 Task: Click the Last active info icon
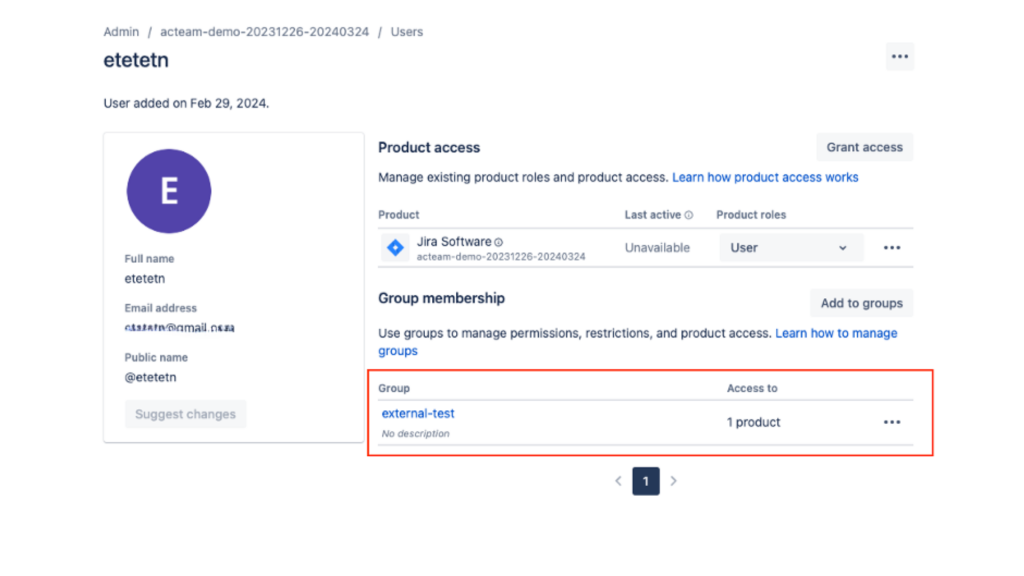coord(689,215)
